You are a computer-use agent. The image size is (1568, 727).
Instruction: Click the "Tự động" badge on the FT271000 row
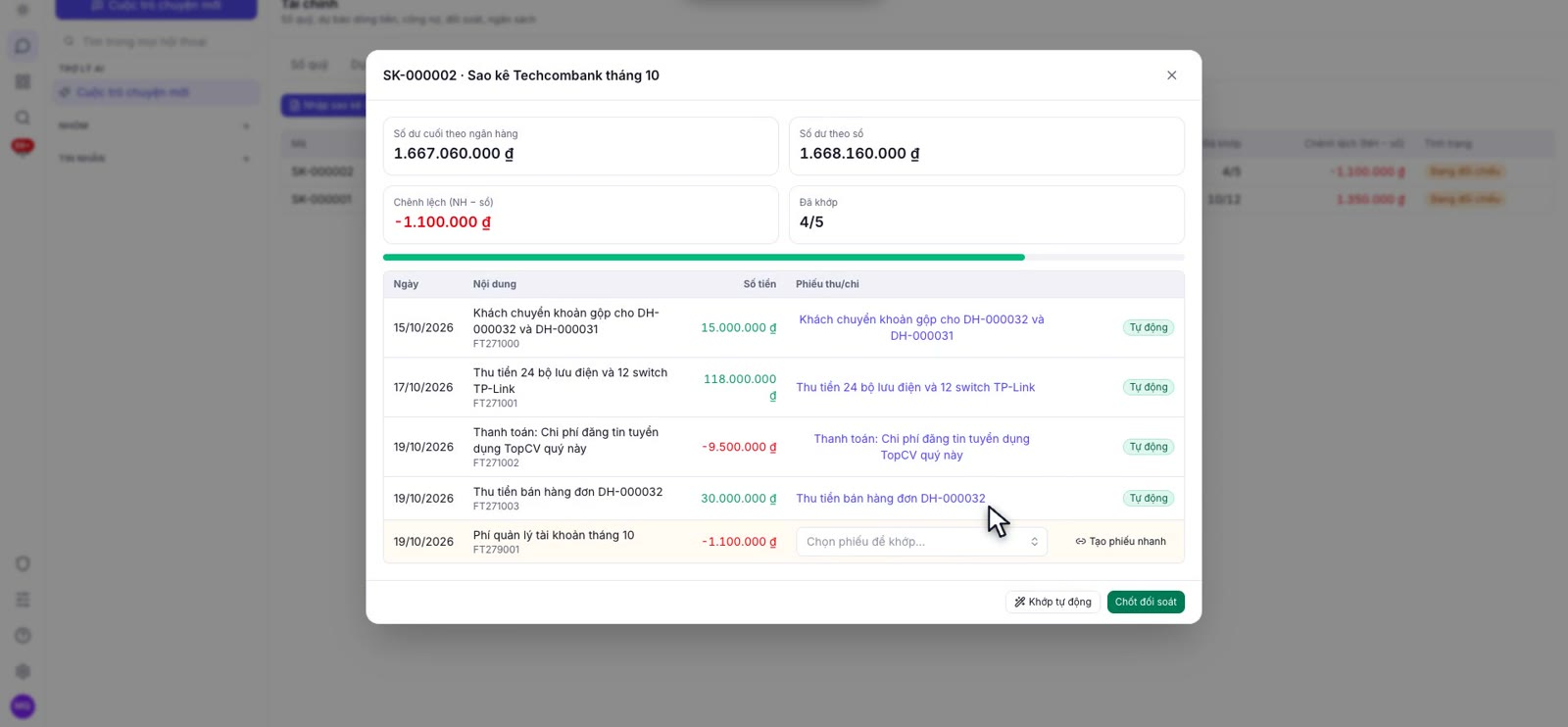click(x=1149, y=328)
